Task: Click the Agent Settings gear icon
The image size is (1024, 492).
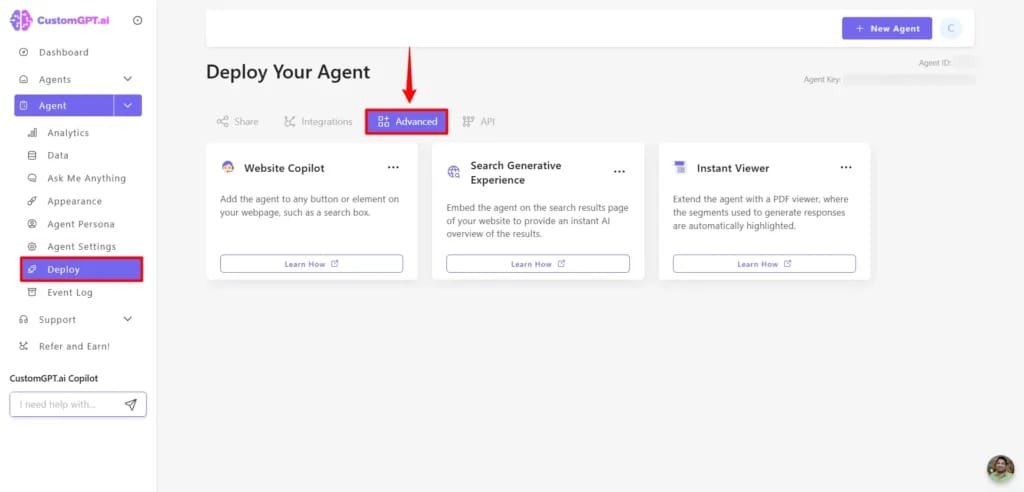Action: [x=32, y=246]
